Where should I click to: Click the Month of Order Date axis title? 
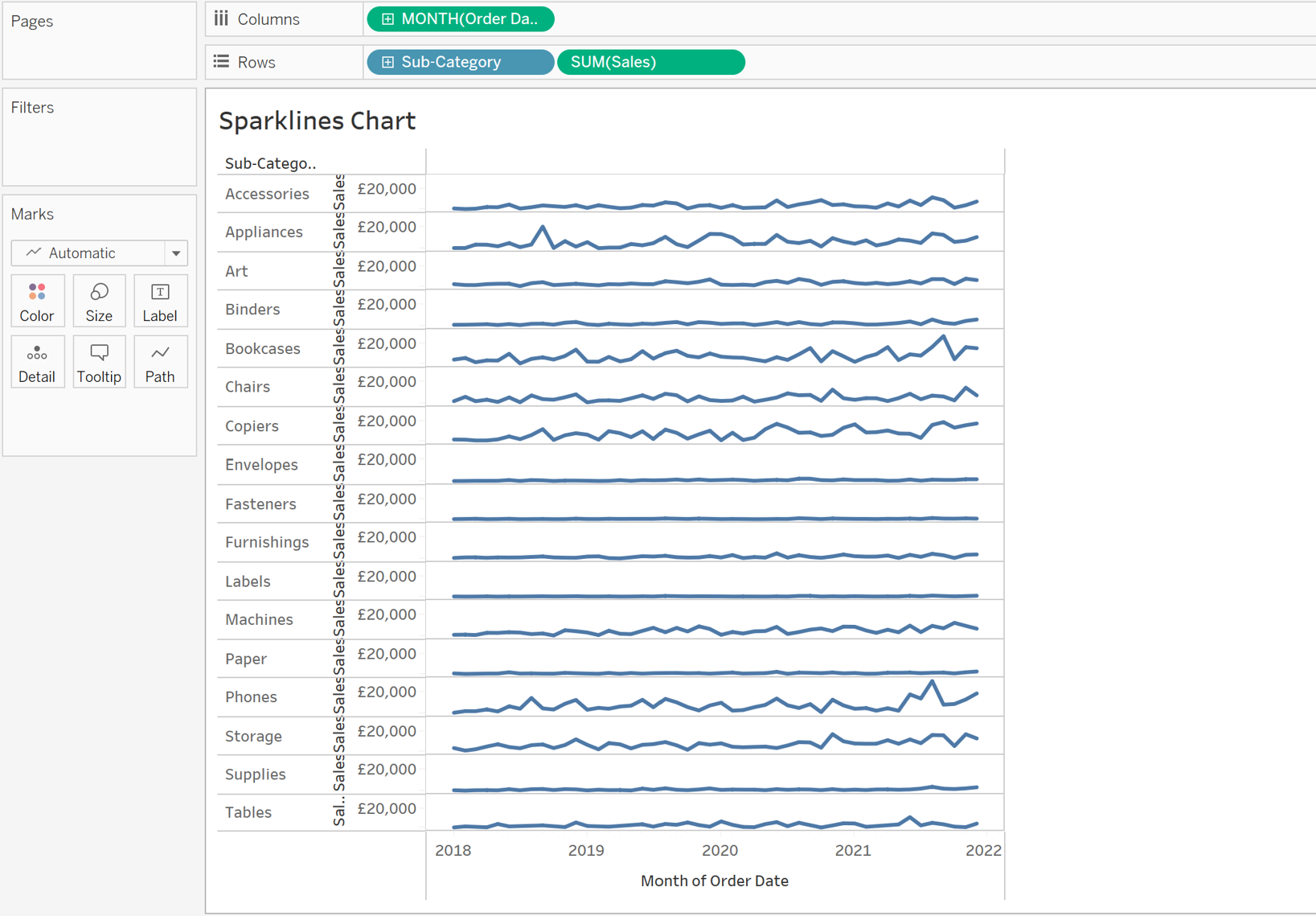click(x=714, y=881)
